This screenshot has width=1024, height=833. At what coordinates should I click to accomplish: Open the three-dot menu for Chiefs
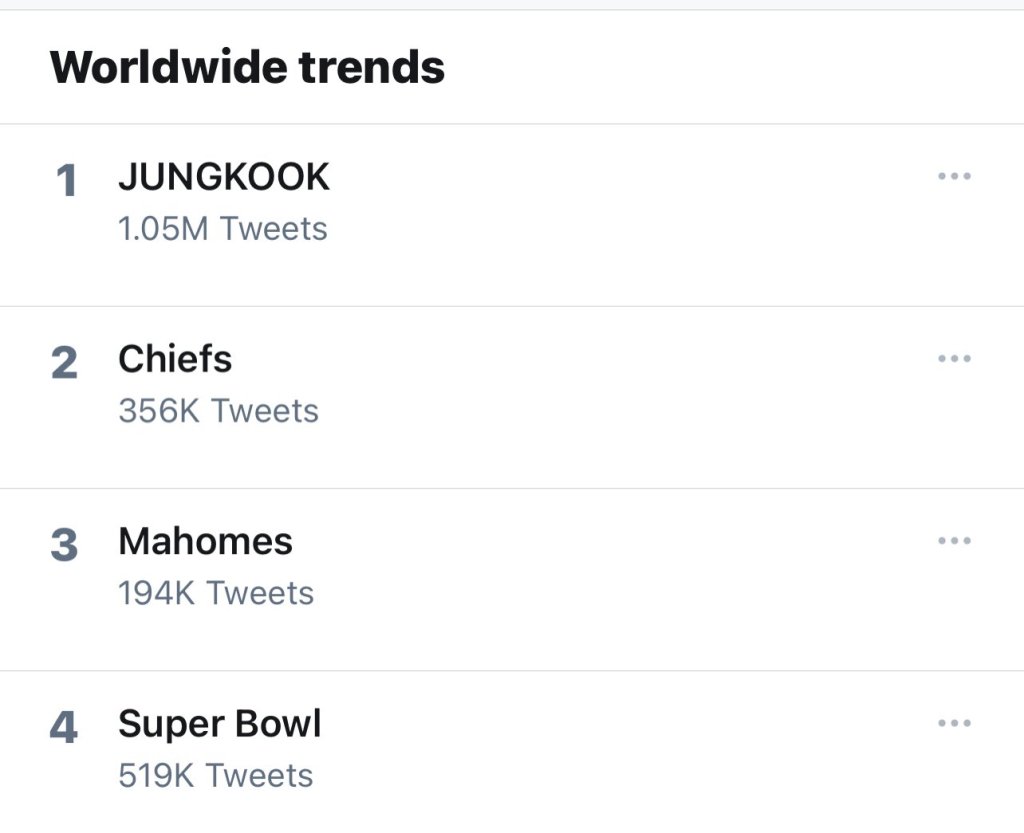[x=954, y=359]
